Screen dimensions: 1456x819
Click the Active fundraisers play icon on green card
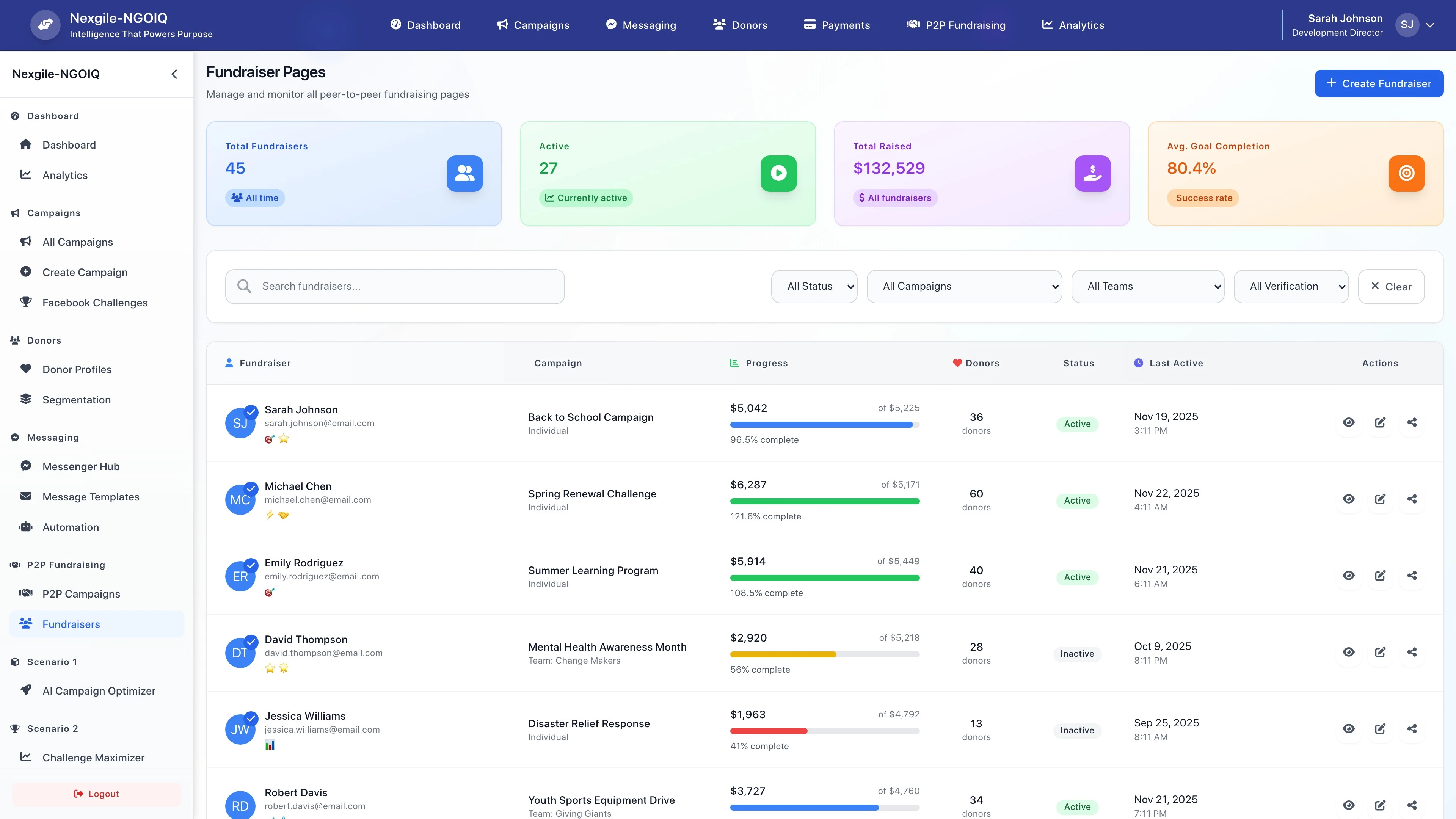coord(778,174)
